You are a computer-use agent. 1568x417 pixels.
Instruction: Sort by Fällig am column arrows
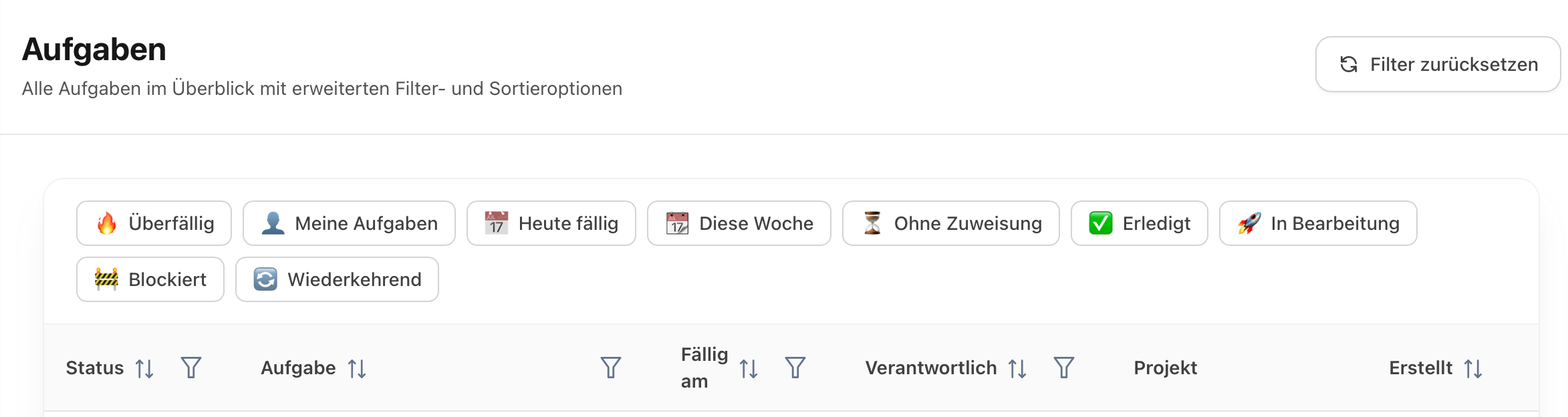(x=749, y=368)
